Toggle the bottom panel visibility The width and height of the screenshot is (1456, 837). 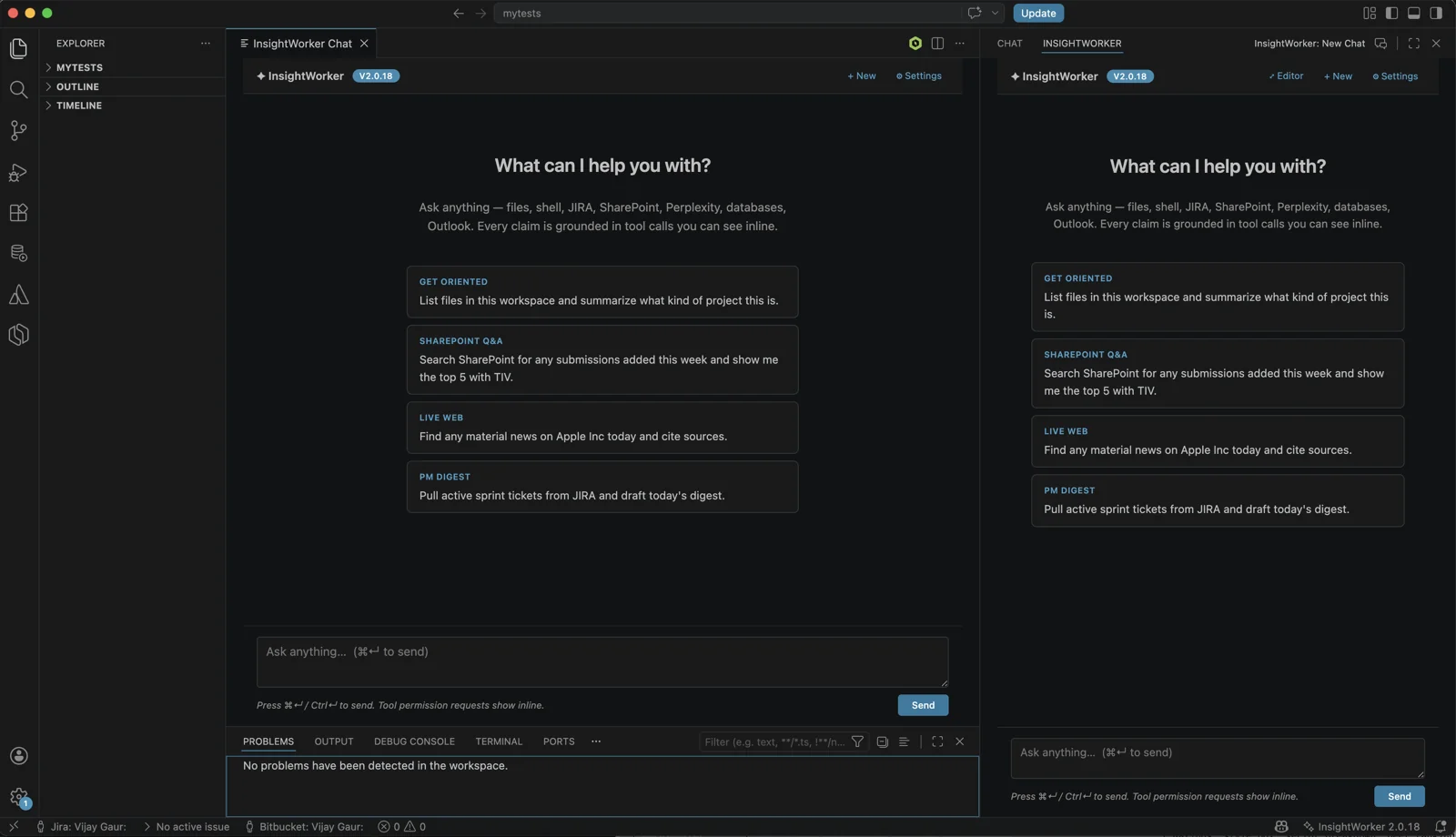click(x=1414, y=13)
